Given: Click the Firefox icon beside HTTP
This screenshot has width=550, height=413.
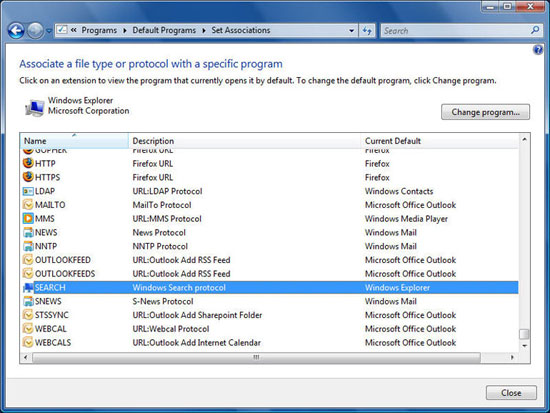Looking at the screenshot, I should point(28,163).
